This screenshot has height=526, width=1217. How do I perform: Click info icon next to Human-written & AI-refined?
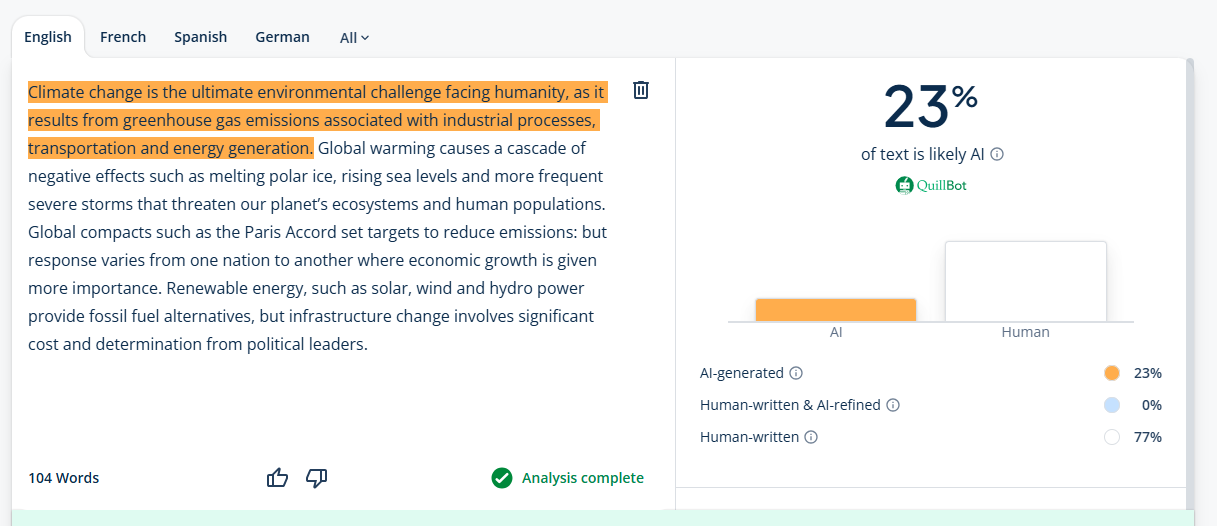[893, 405]
